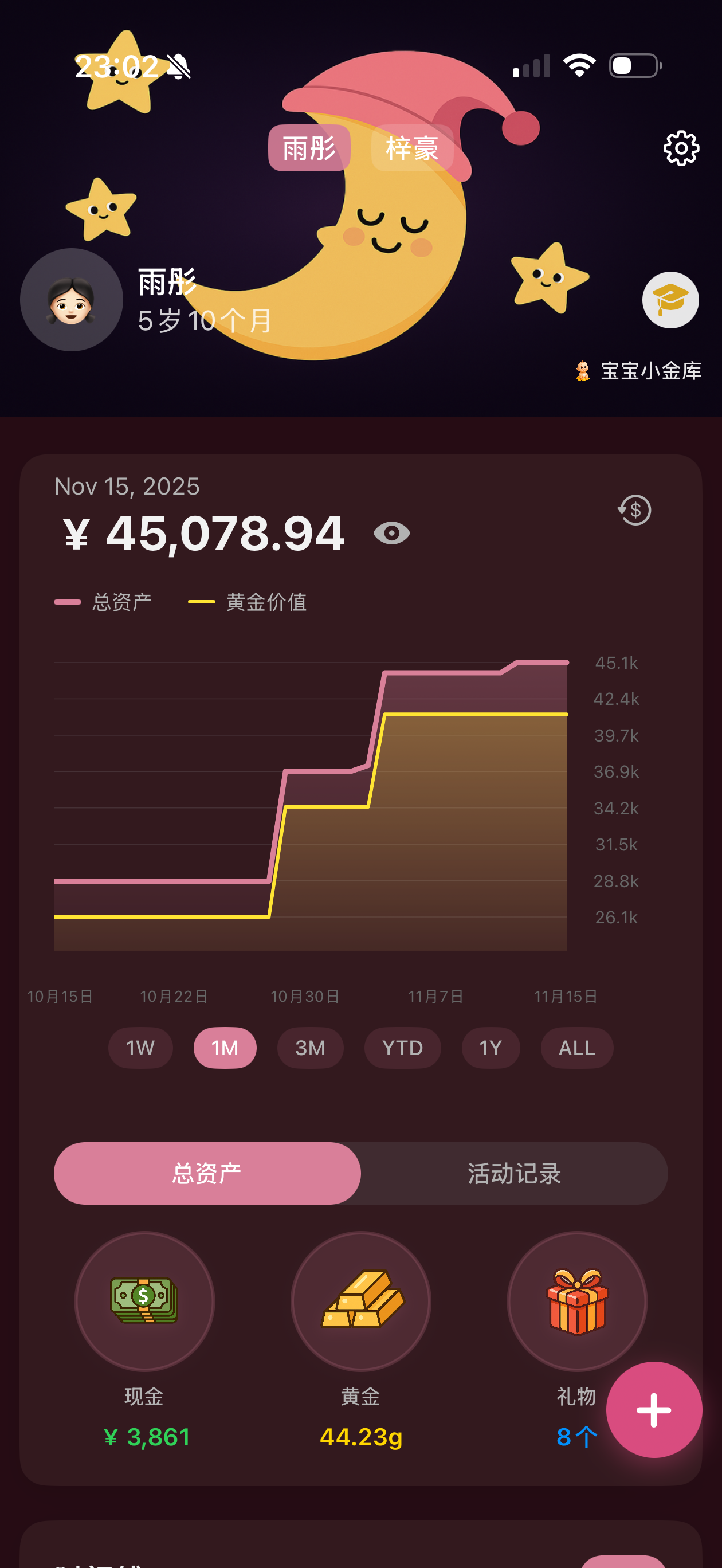Toggle asset amount visibility eye icon

pos(392,532)
